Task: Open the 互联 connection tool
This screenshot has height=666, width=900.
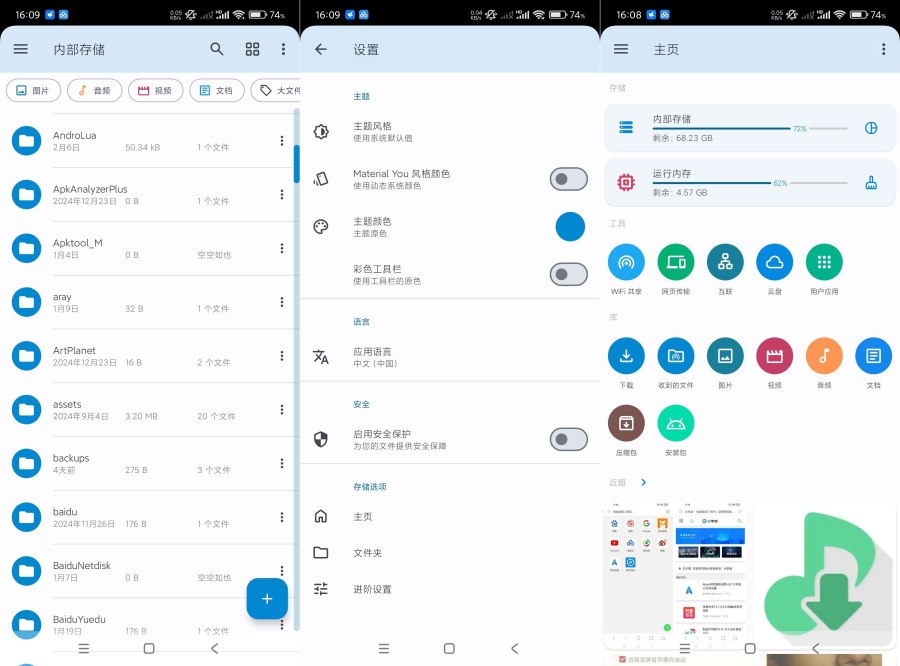Action: [x=724, y=263]
